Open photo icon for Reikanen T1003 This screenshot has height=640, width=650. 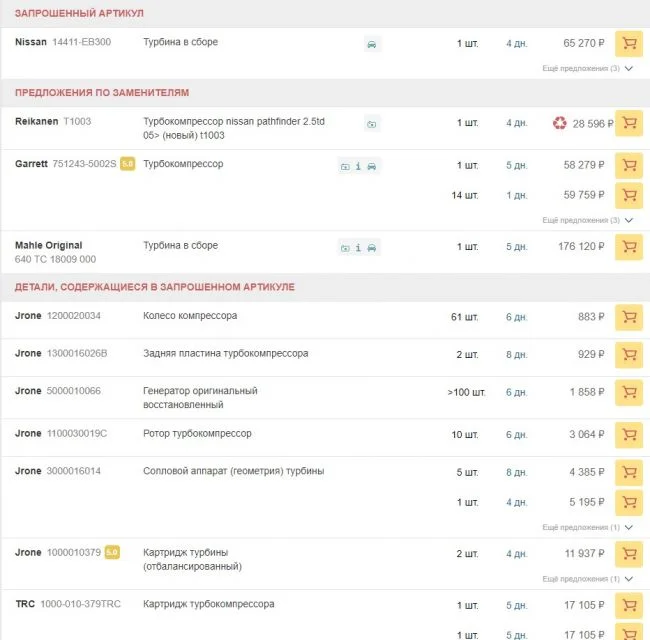[x=371, y=125]
